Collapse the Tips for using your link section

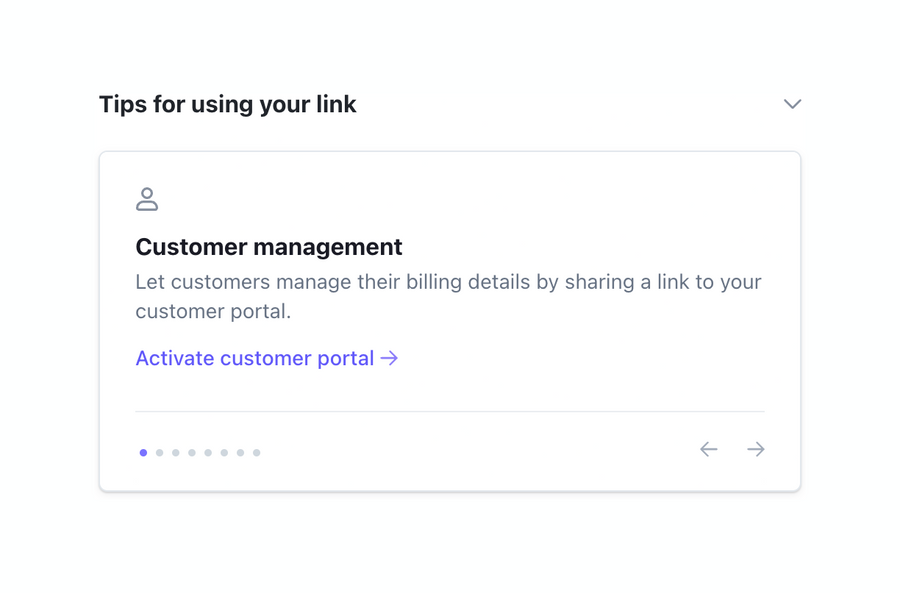pyautogui.click(x=792, y=103)
